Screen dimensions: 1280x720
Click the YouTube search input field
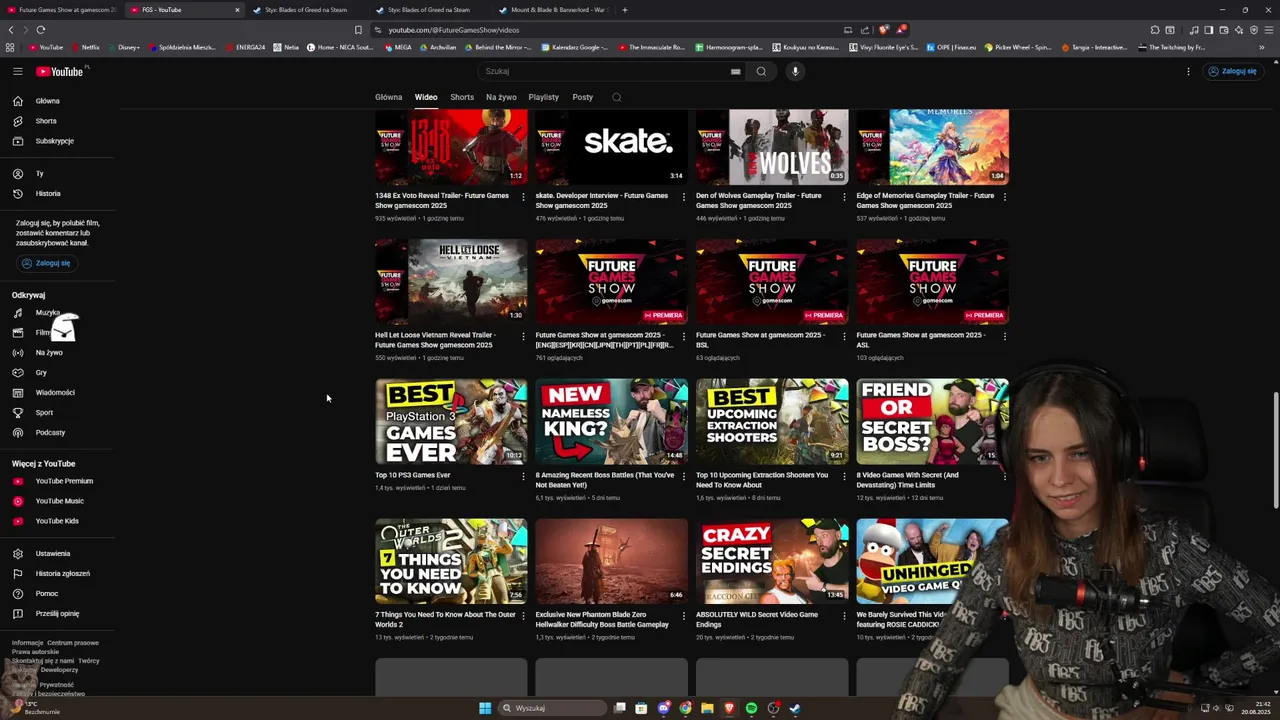pos(603,71)
